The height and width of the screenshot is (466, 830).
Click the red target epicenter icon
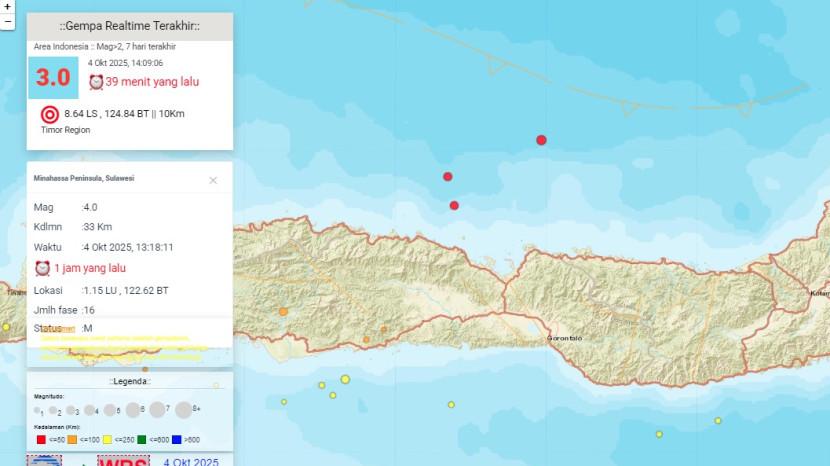coord(49,114)
